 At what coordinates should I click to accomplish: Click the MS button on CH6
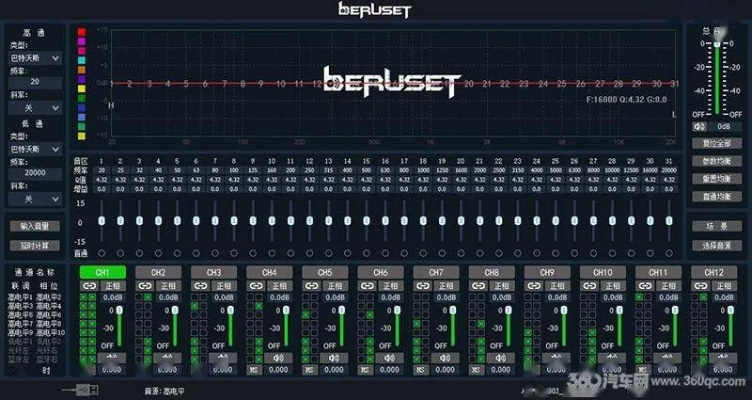click(366, 369)
